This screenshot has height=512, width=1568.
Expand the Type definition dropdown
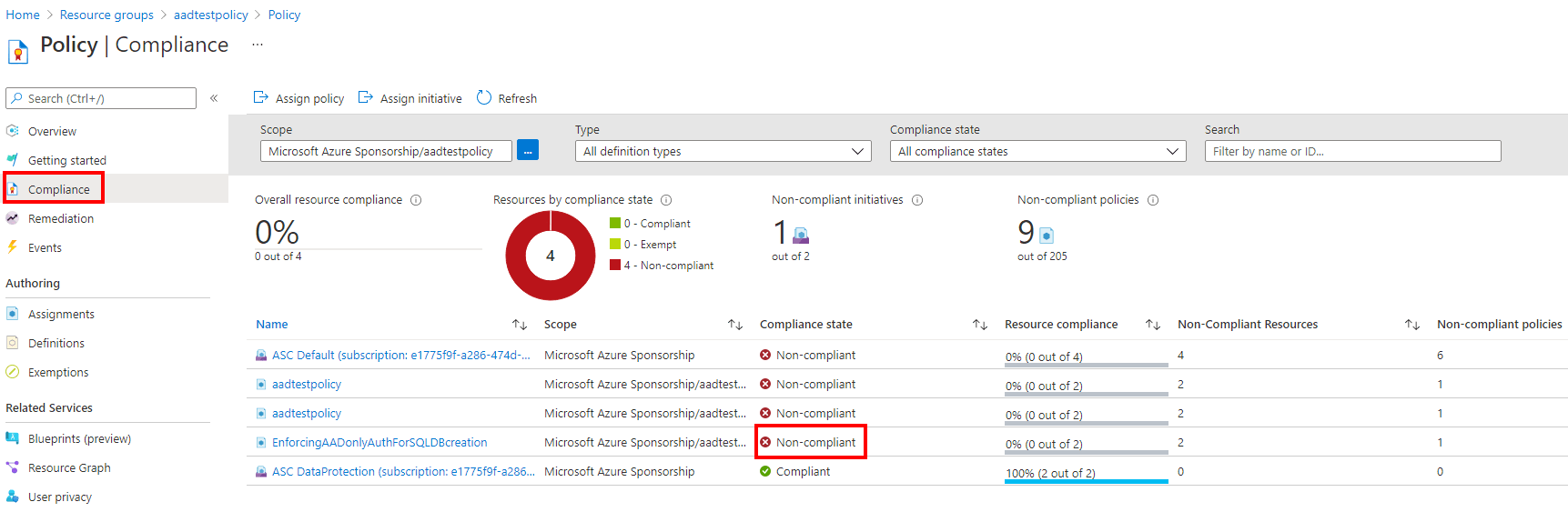(x=723, y=151)
